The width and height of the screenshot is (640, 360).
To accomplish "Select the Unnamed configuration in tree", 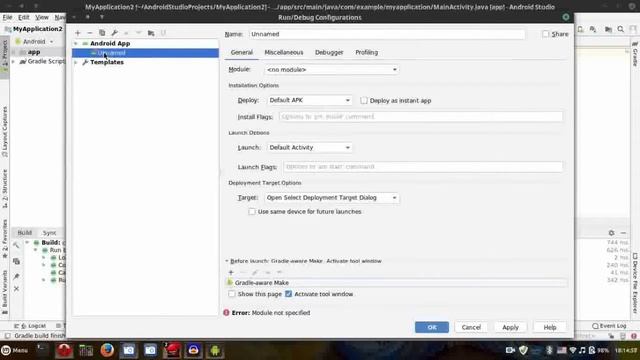I will [x=145, y=53].
